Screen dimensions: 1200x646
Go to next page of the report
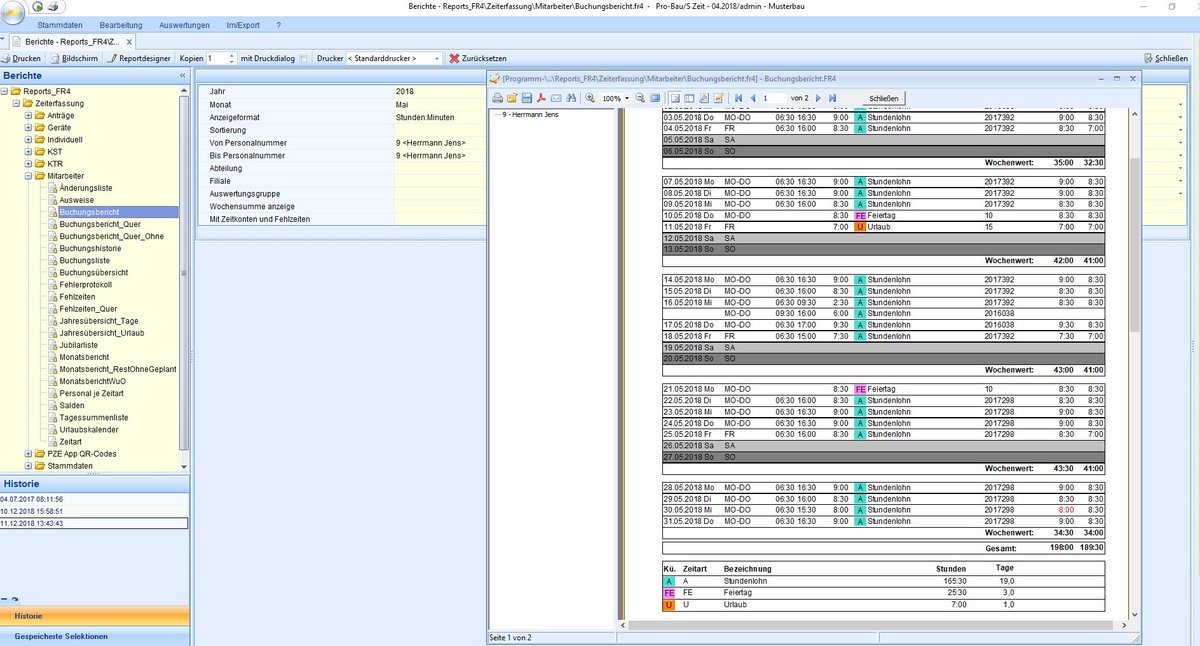819,98
